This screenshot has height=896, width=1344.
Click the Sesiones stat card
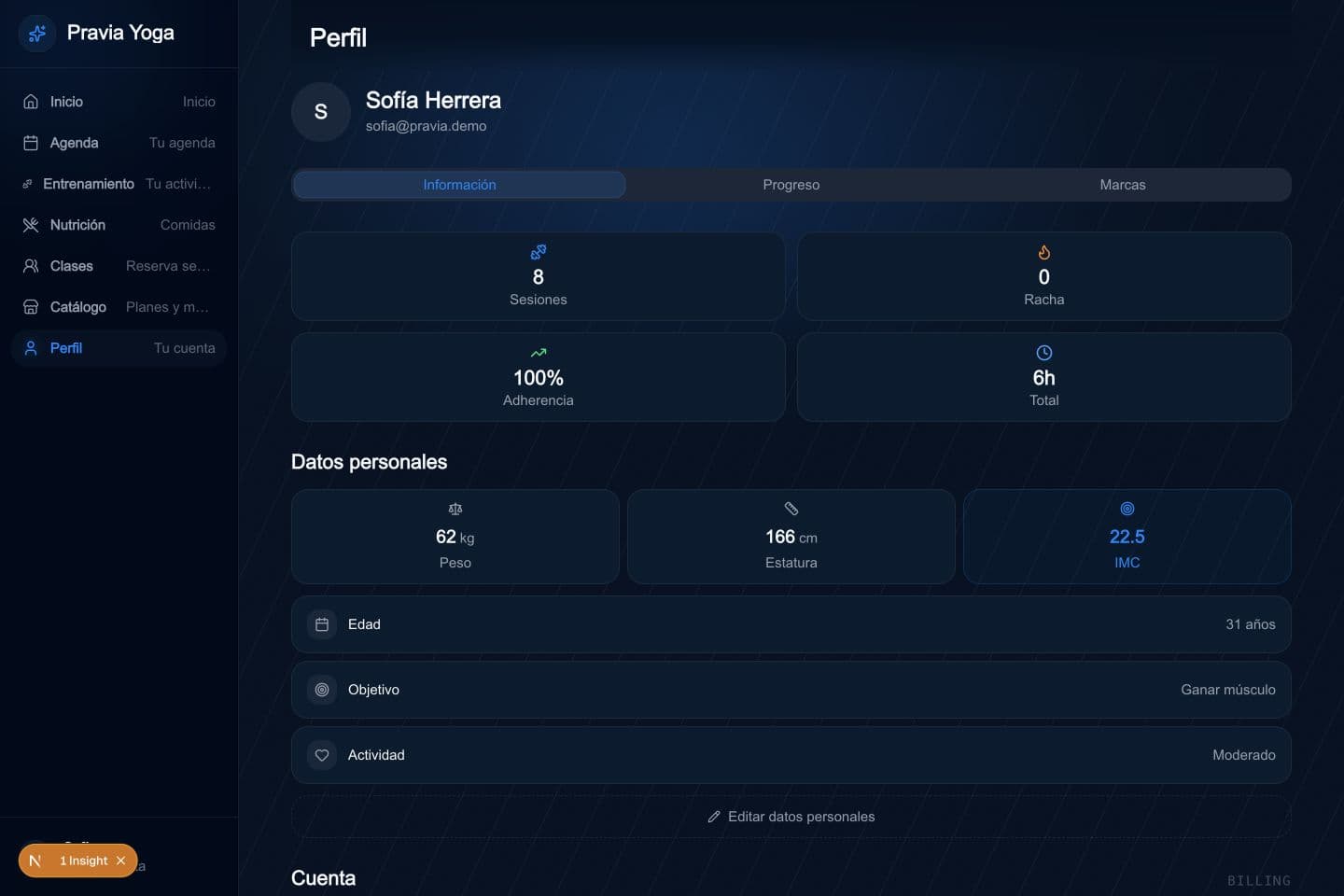coord(539,276)
